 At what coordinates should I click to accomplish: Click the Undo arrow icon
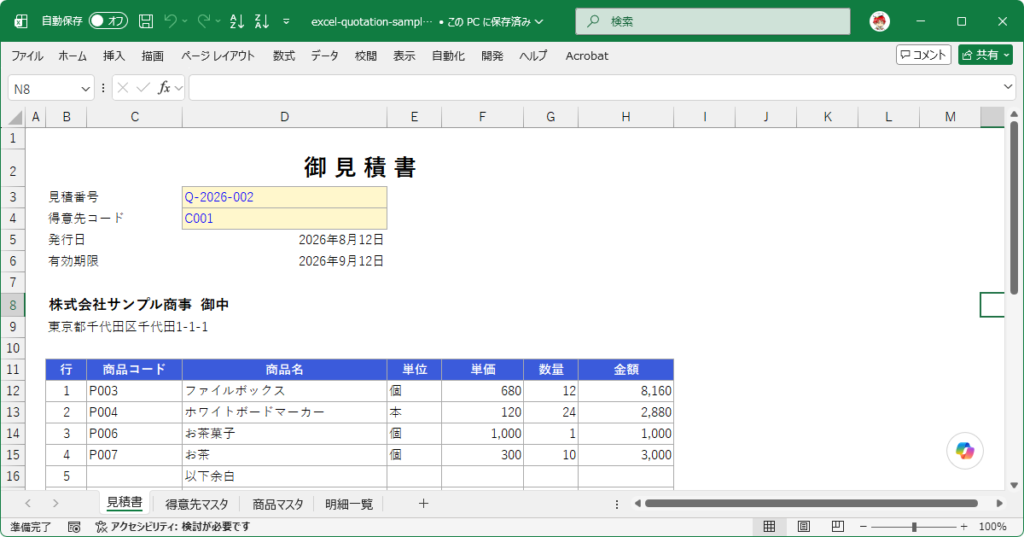pyautogui.click(x=170, y=22)
